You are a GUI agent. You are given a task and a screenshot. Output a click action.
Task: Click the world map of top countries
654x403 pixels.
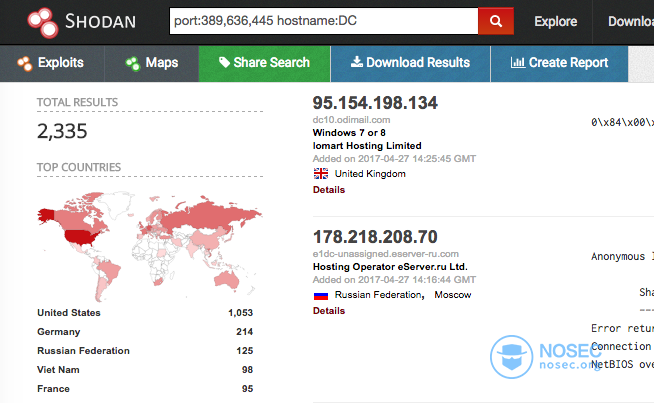coord(149,246)
